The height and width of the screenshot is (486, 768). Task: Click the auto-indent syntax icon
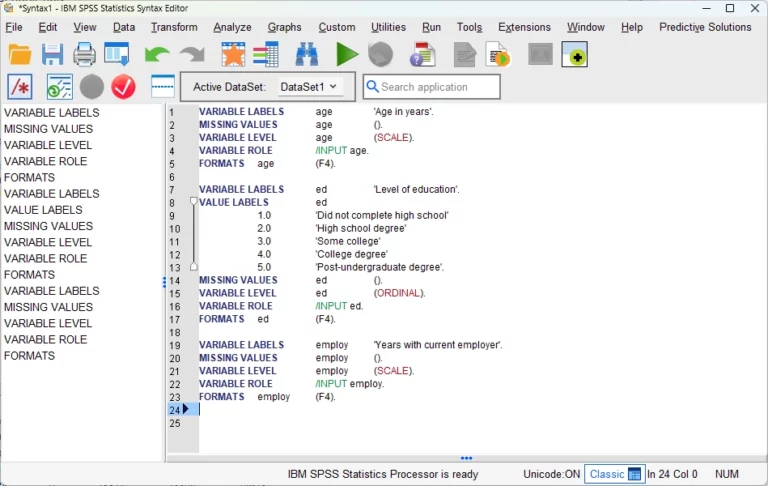pos(60,87)
